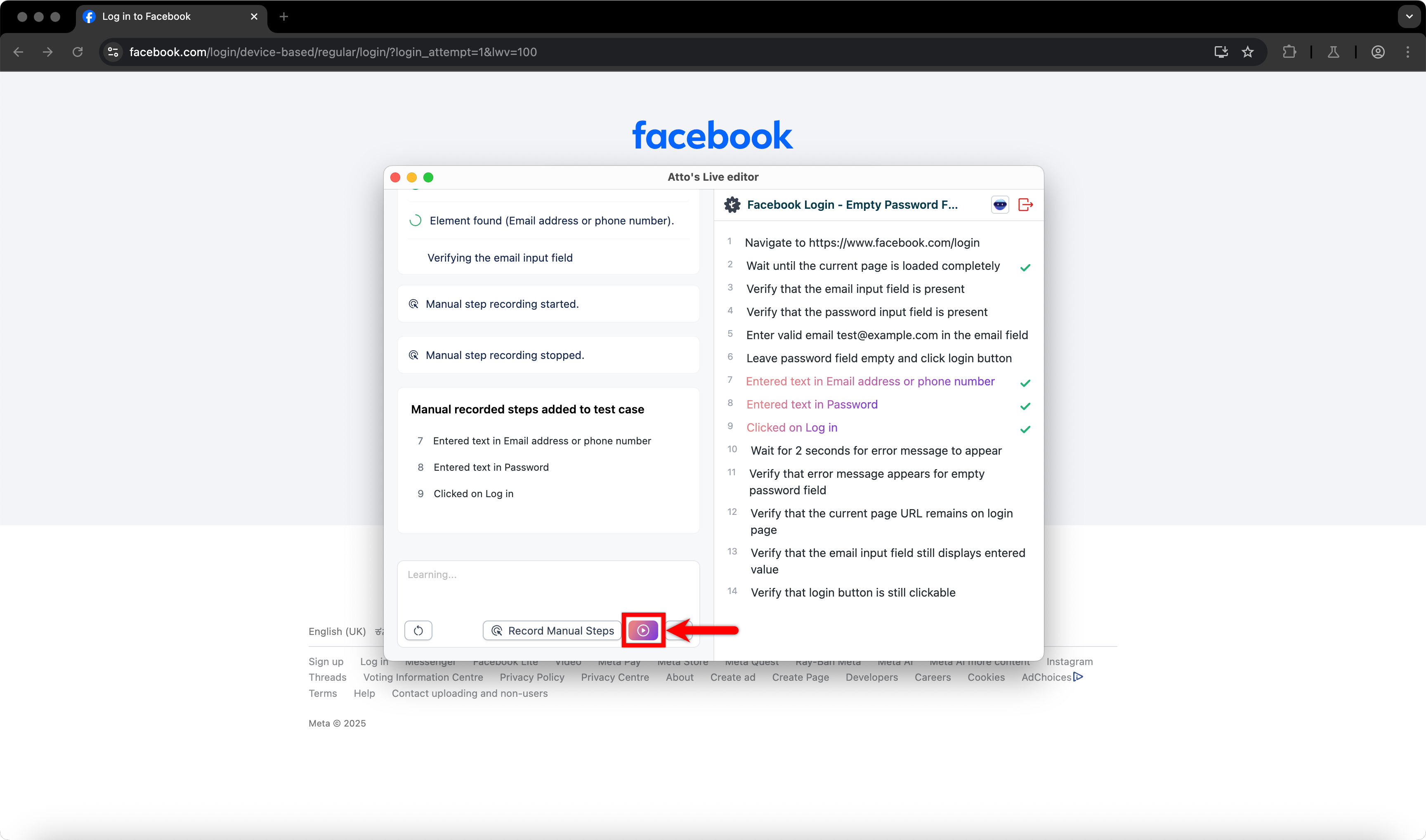View site information in address bar
This screenshot has width=1426, height=840.
113,52
